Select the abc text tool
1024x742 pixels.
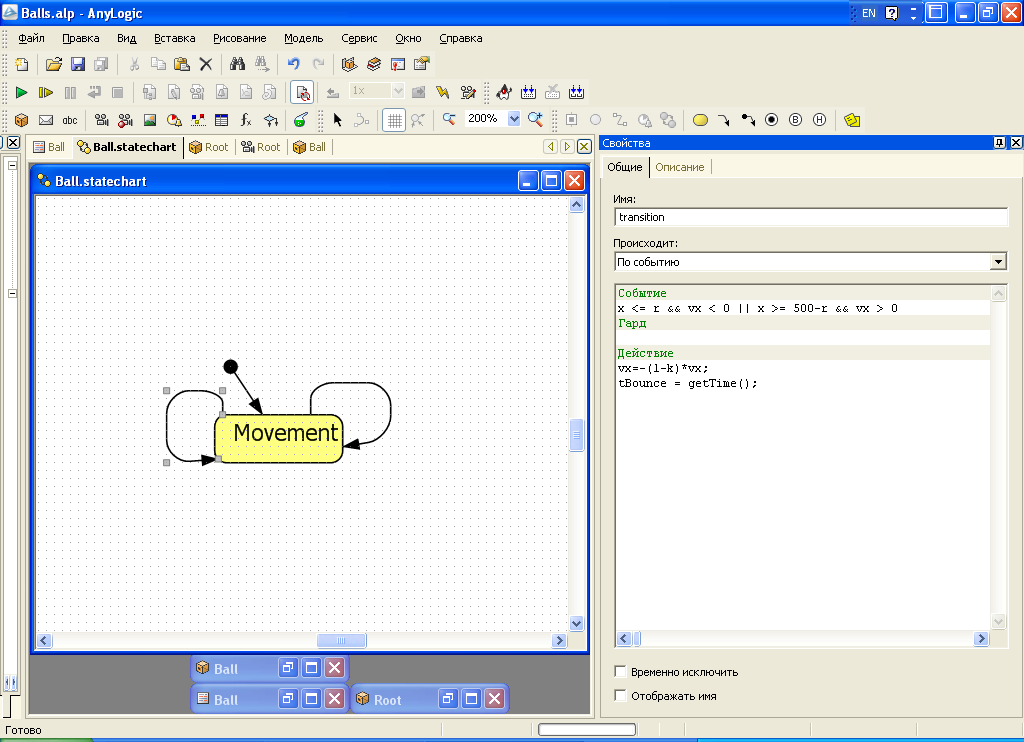click(x=70, y=120)
